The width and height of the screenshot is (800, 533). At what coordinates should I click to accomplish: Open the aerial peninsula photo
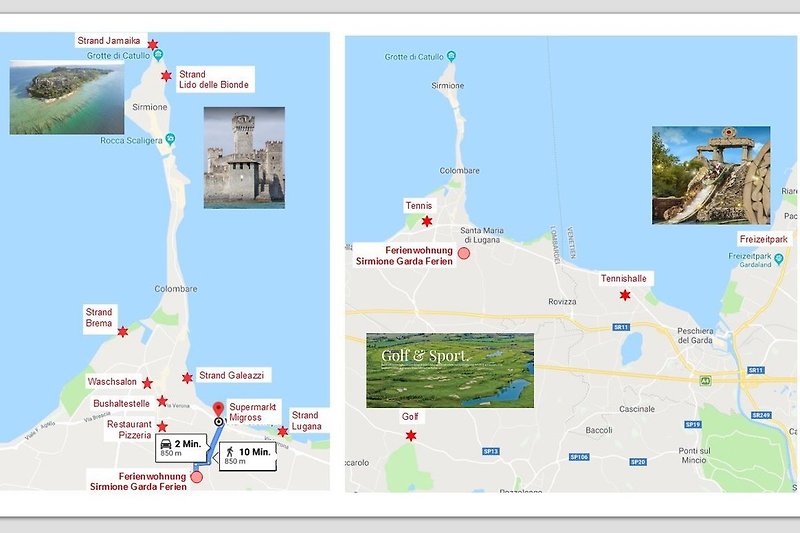pyautogui.click(x=67, y=97)
